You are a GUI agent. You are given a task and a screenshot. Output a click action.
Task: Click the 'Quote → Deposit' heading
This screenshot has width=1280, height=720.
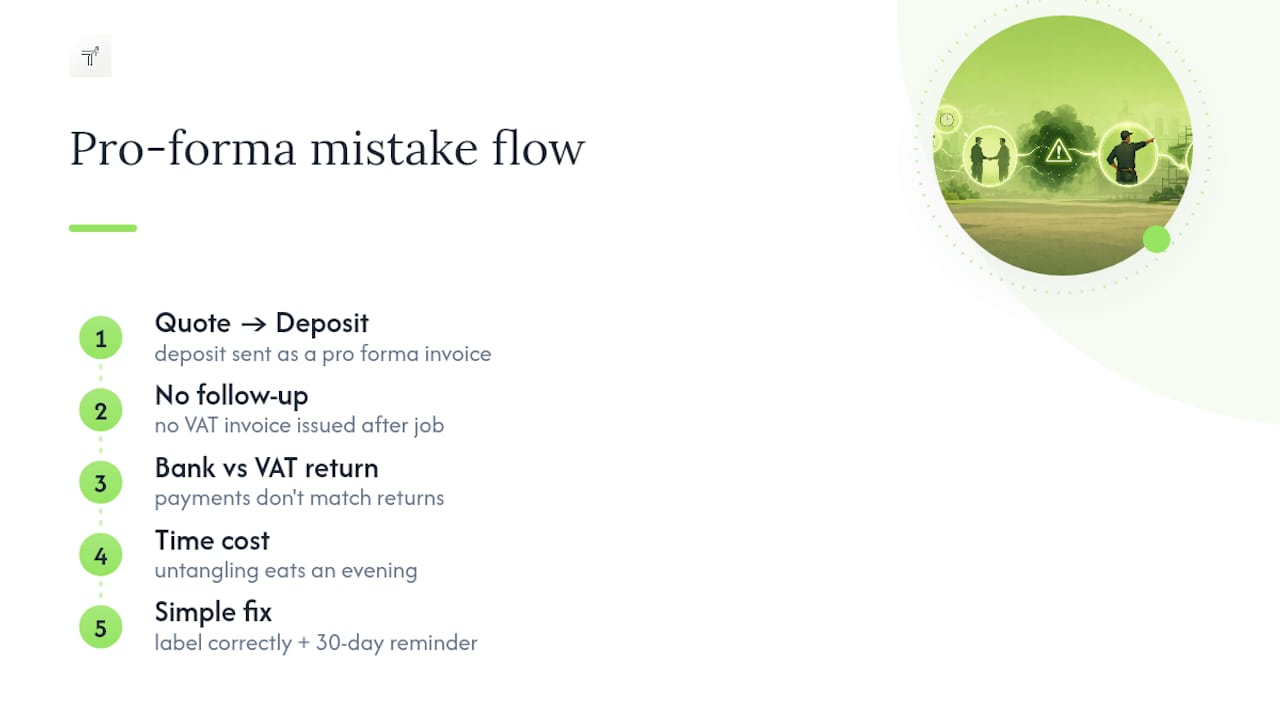[x=262, y=323]
